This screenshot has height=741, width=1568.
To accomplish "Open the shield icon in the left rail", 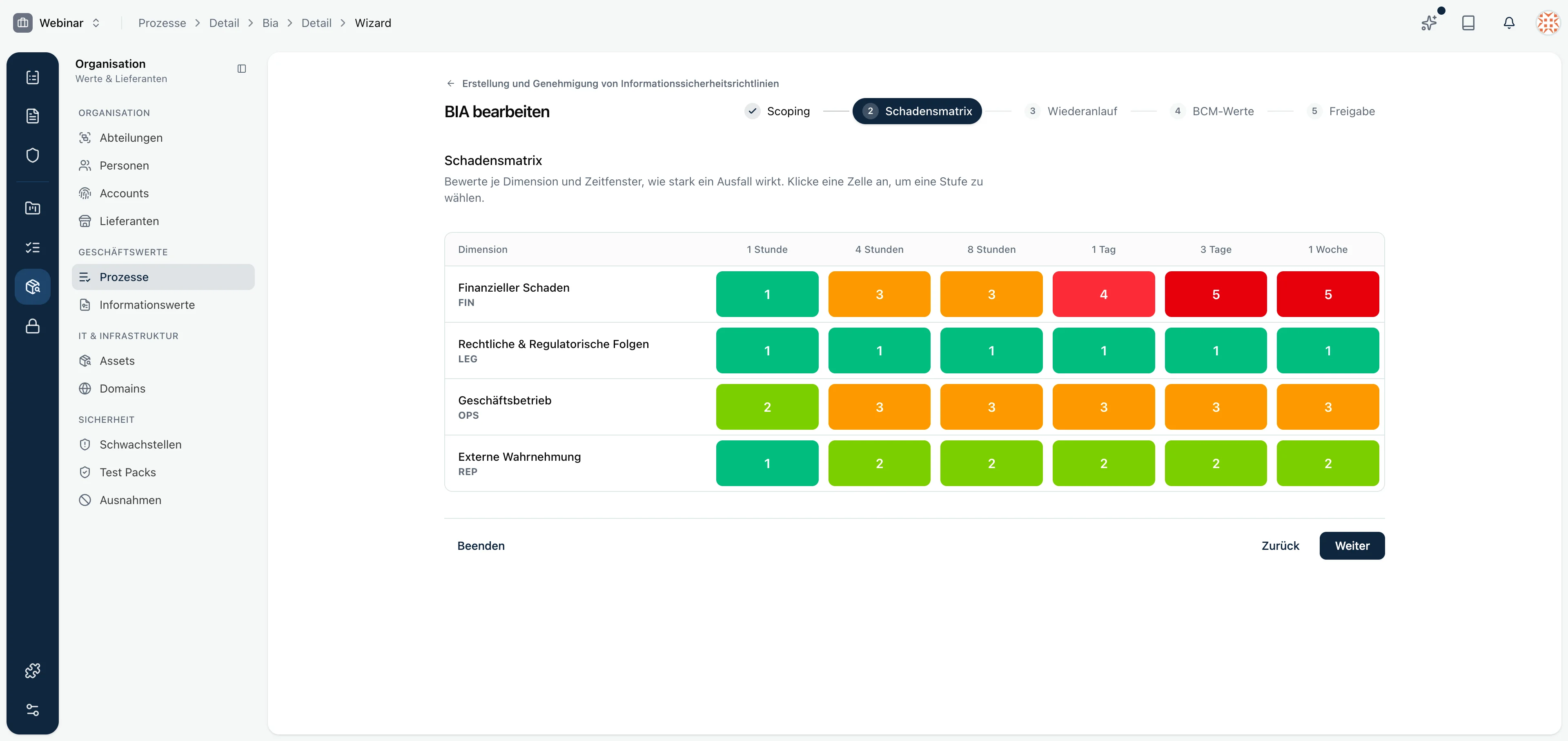I will [x=33, y=155].
